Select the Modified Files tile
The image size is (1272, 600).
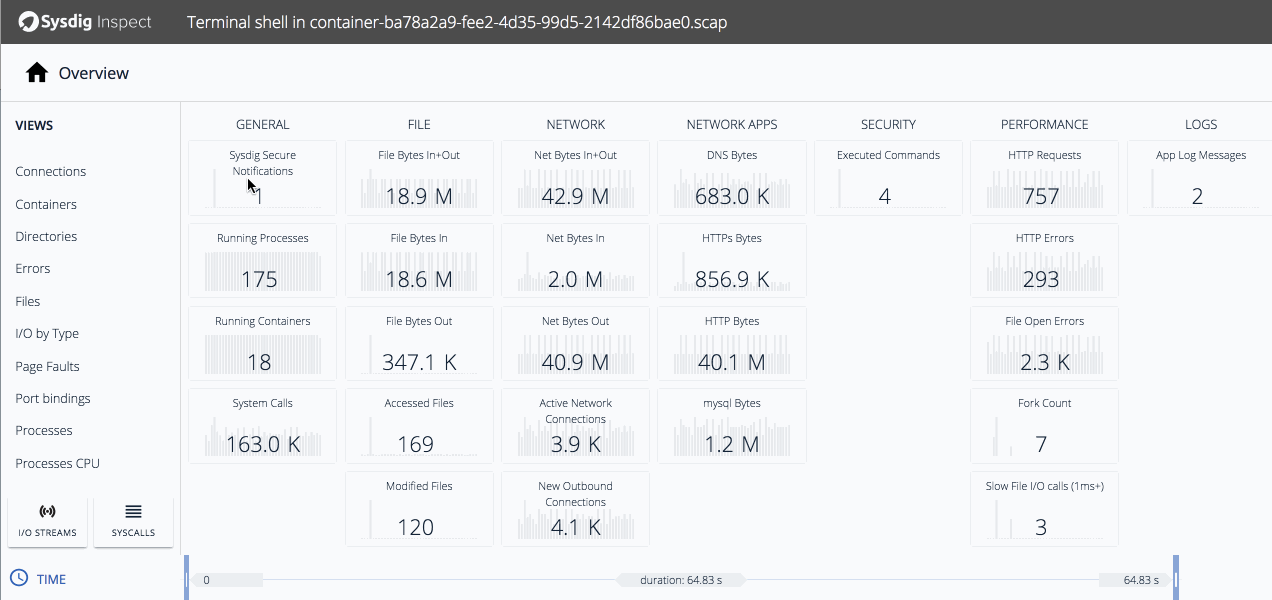419,509
